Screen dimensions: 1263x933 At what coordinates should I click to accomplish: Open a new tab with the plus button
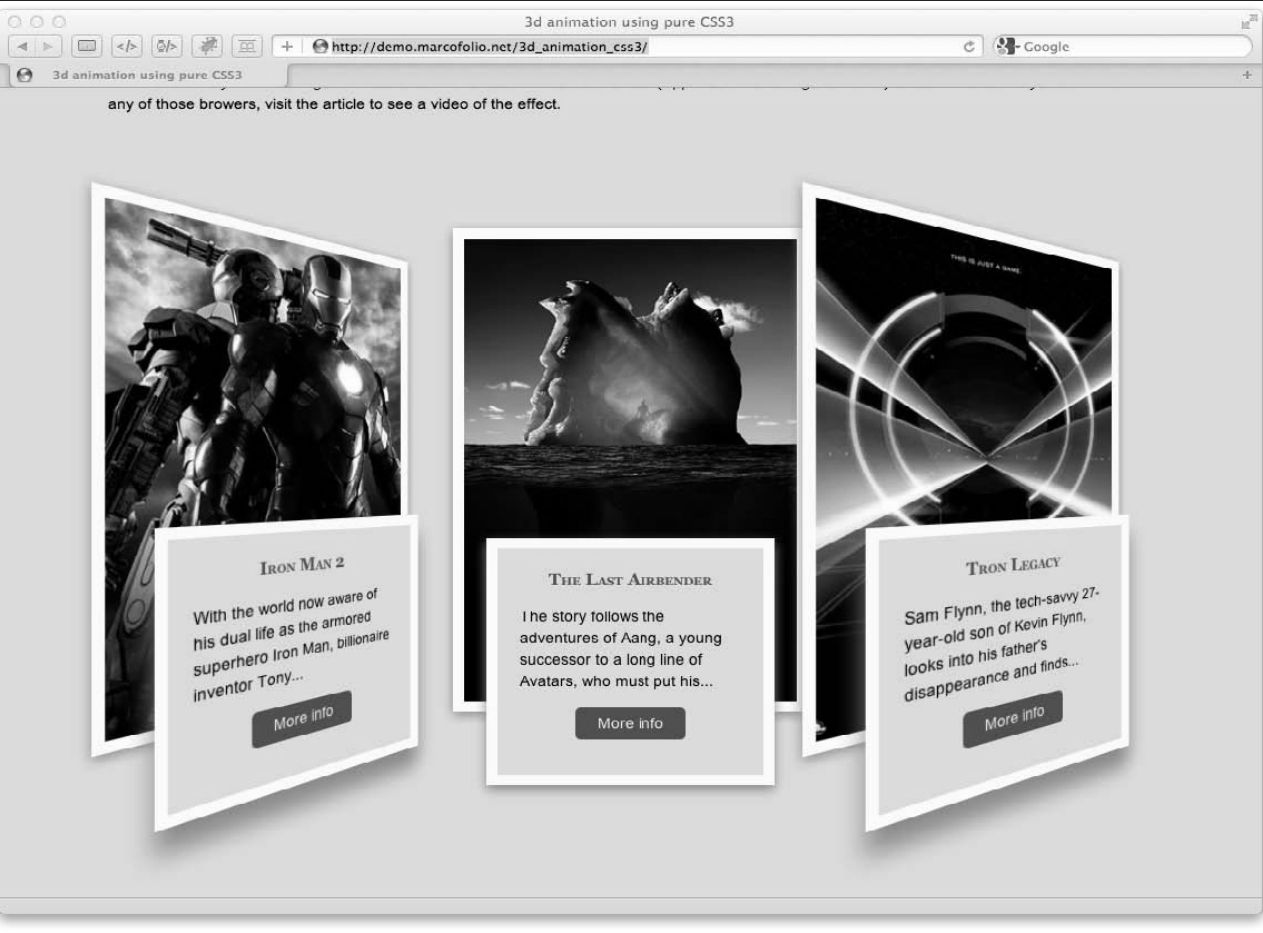pyautogui.click(x=1246, y=75)
